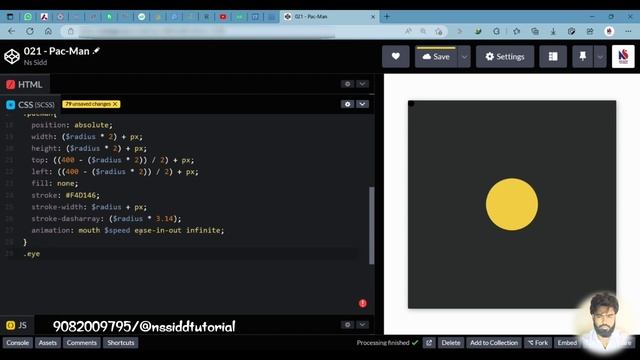Open the Assets panel
Viewport: 640px width, 360px height.
click(x=48, y=342)
